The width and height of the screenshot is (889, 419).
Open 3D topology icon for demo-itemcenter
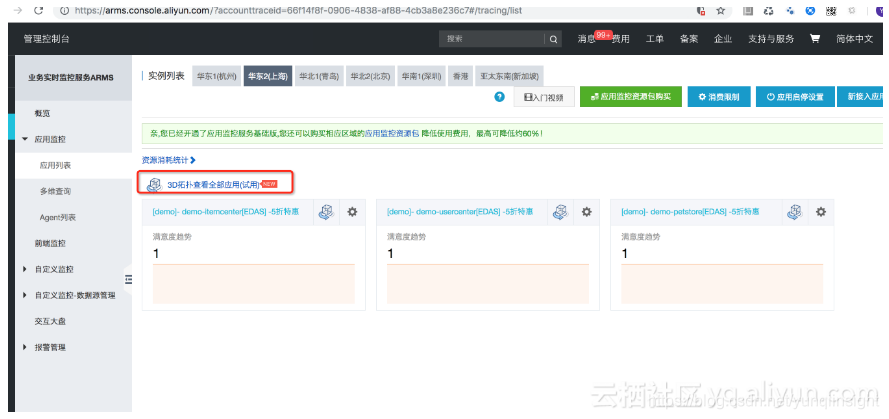pos(326,212)
